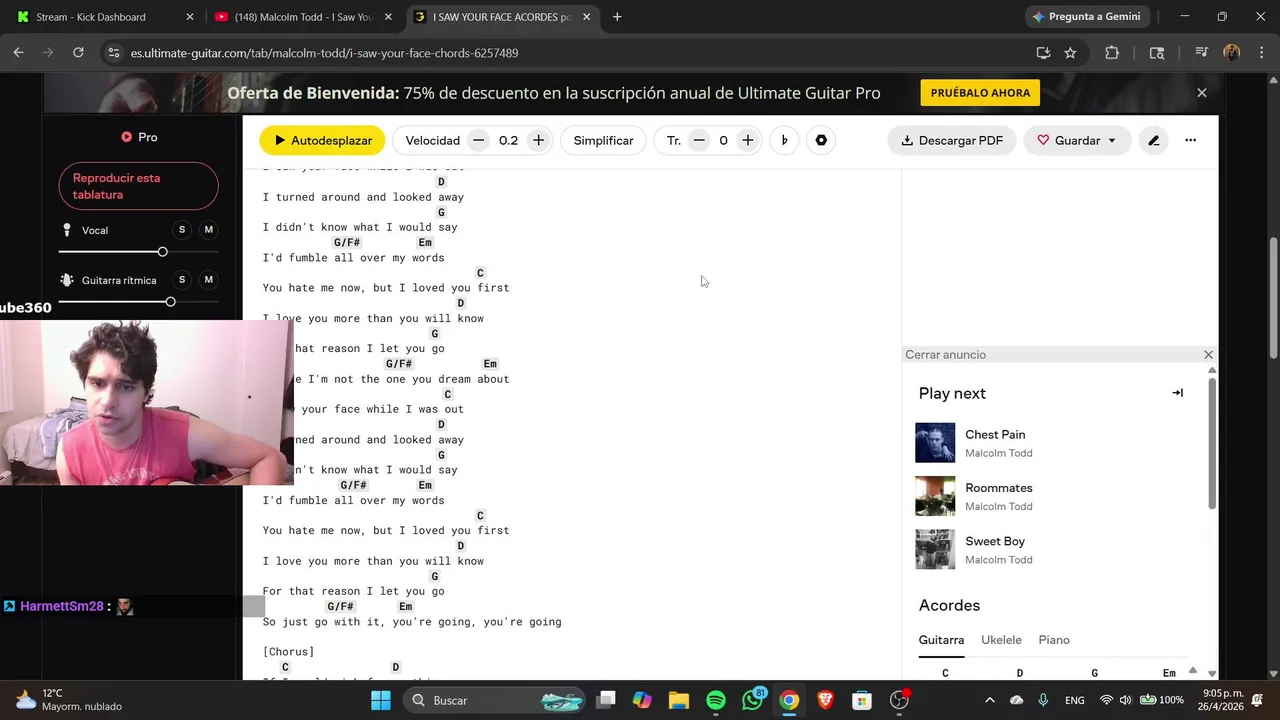Solo the Guitarra rítmica track
The height and width of the screenshot is (720, 1280).
click(182, 280)
